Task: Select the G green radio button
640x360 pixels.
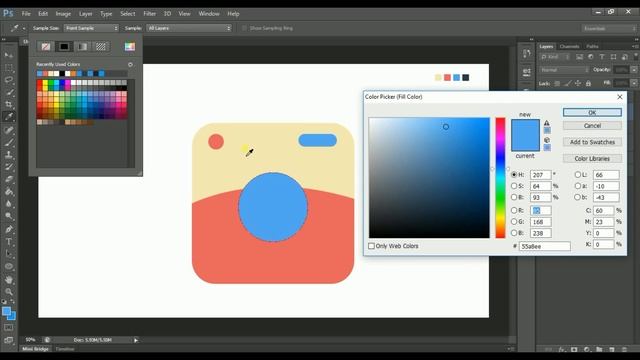Action: click(x=514, y=222)
